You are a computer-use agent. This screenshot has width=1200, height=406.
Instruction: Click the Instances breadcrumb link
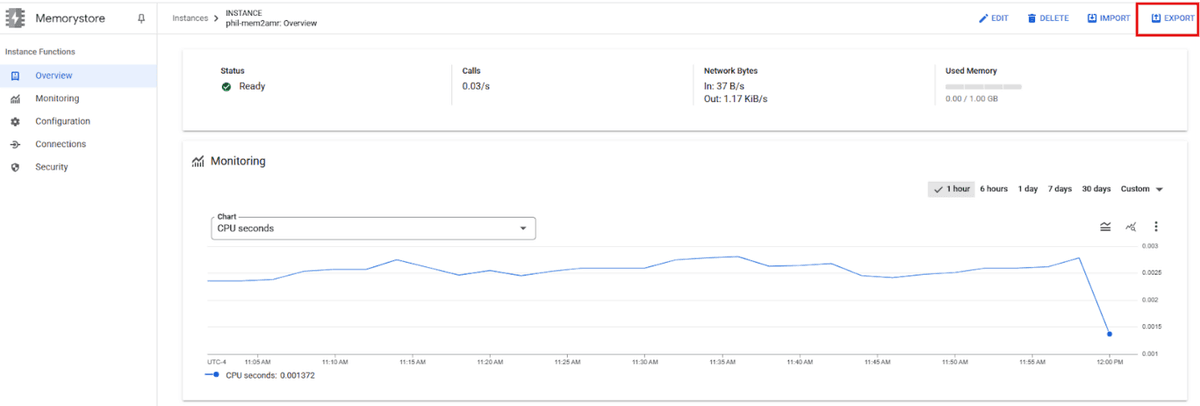click(190, 19)
